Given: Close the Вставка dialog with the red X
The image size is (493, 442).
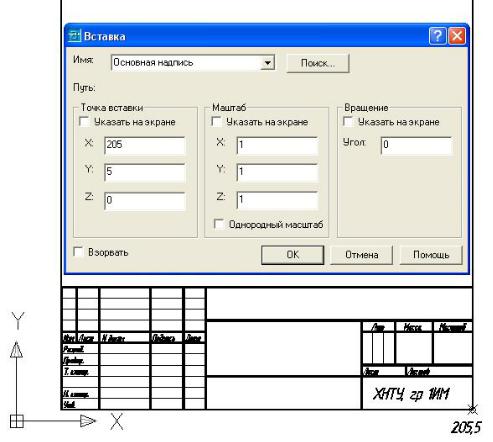Looking at the screenshot, I should pos(457,36).
